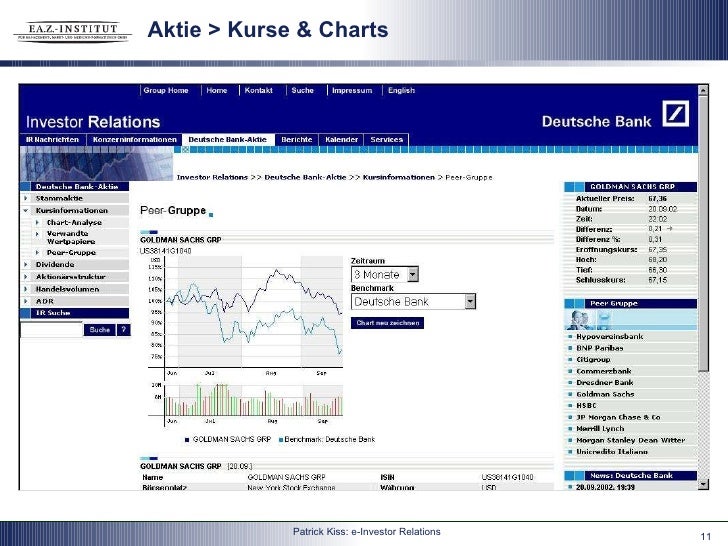Open Hypovereinsbank in peer list
Screen dimensions: 728x546
[610, 337]
